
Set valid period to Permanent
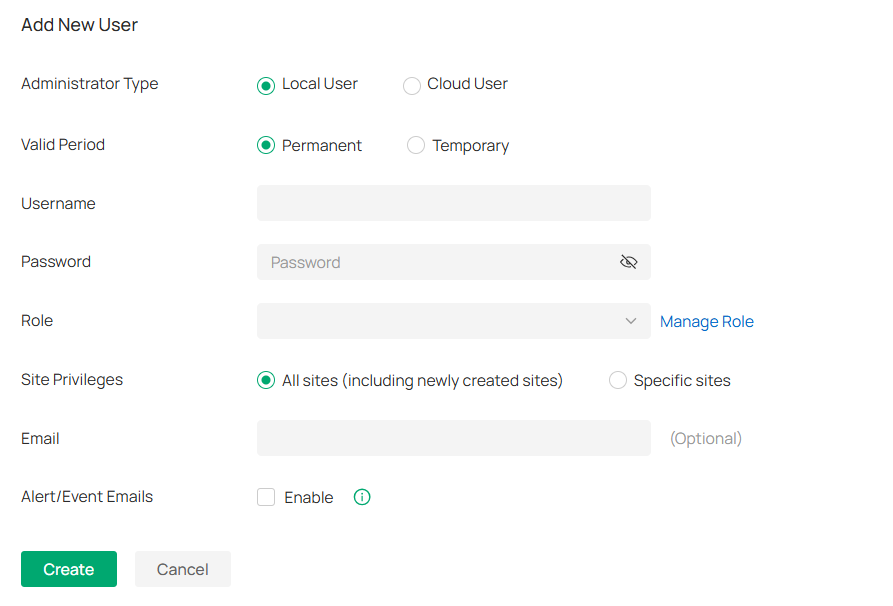(x=266, y=145)
